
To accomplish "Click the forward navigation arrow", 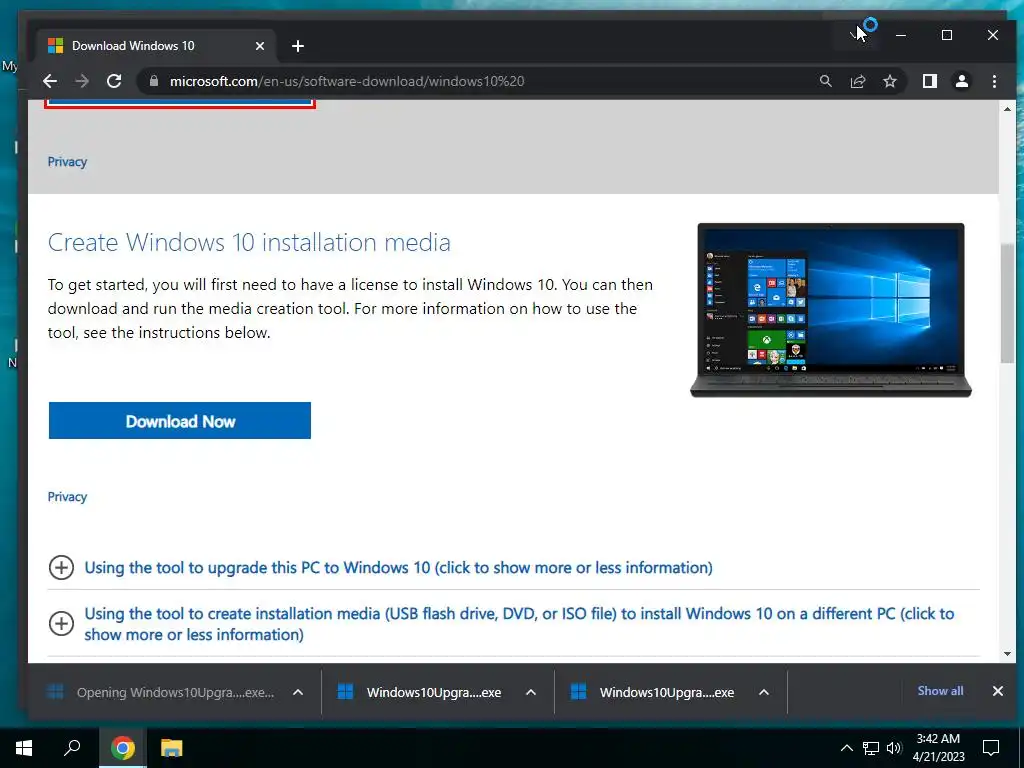I will [82, 81].
